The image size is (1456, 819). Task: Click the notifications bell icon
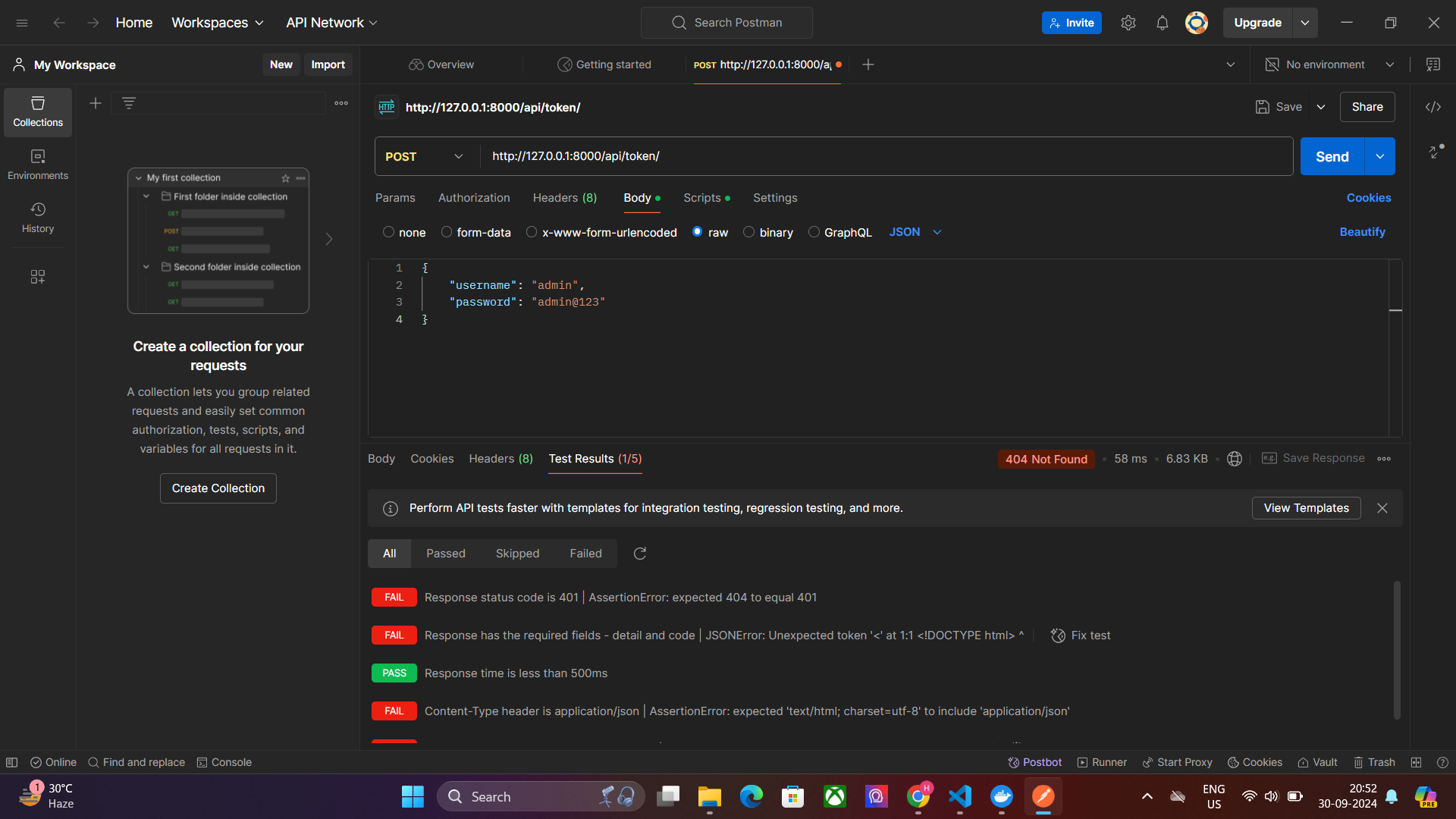pos(1162,23)
